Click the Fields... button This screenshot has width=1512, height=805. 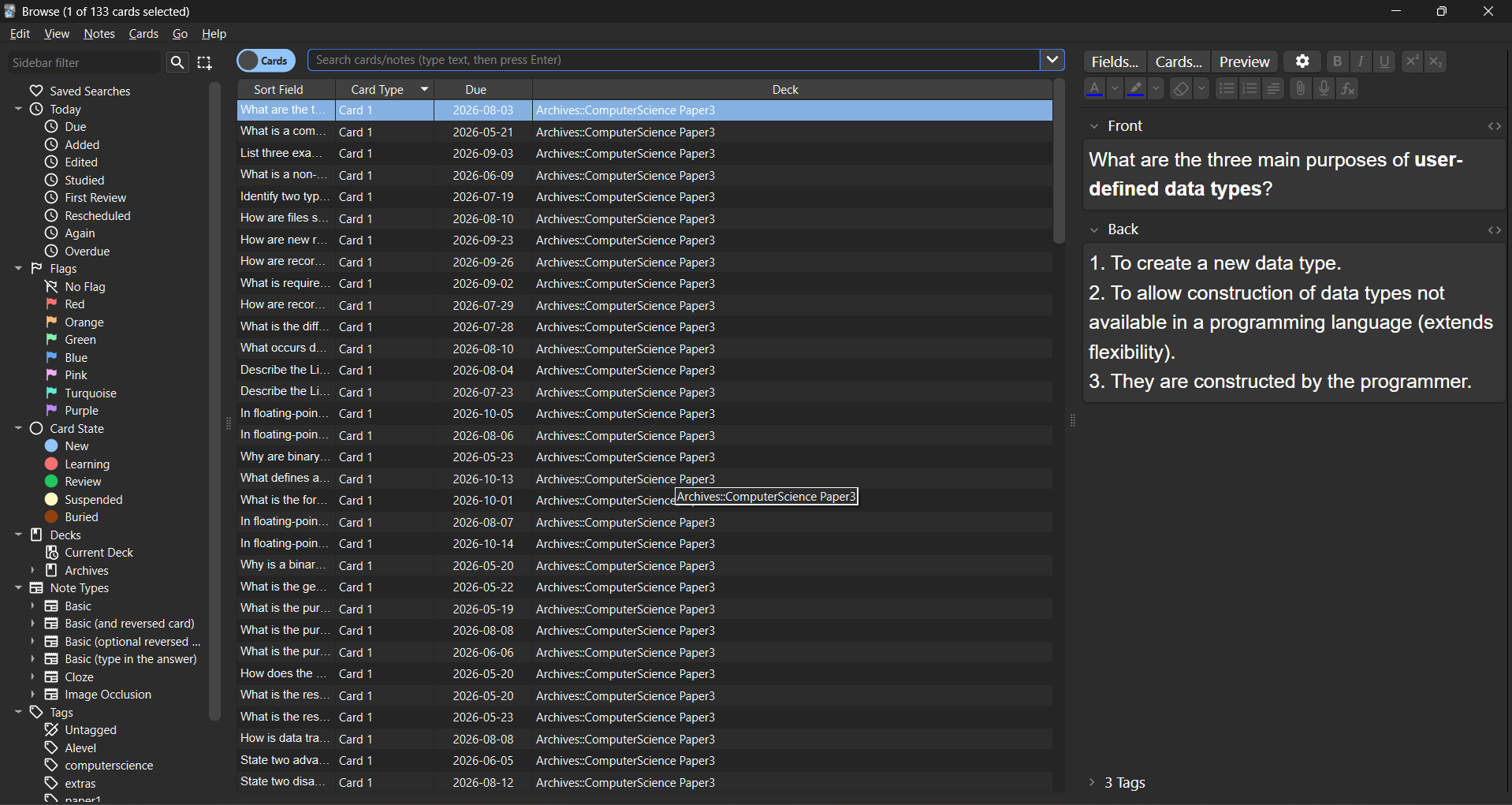click(1115, 61)
